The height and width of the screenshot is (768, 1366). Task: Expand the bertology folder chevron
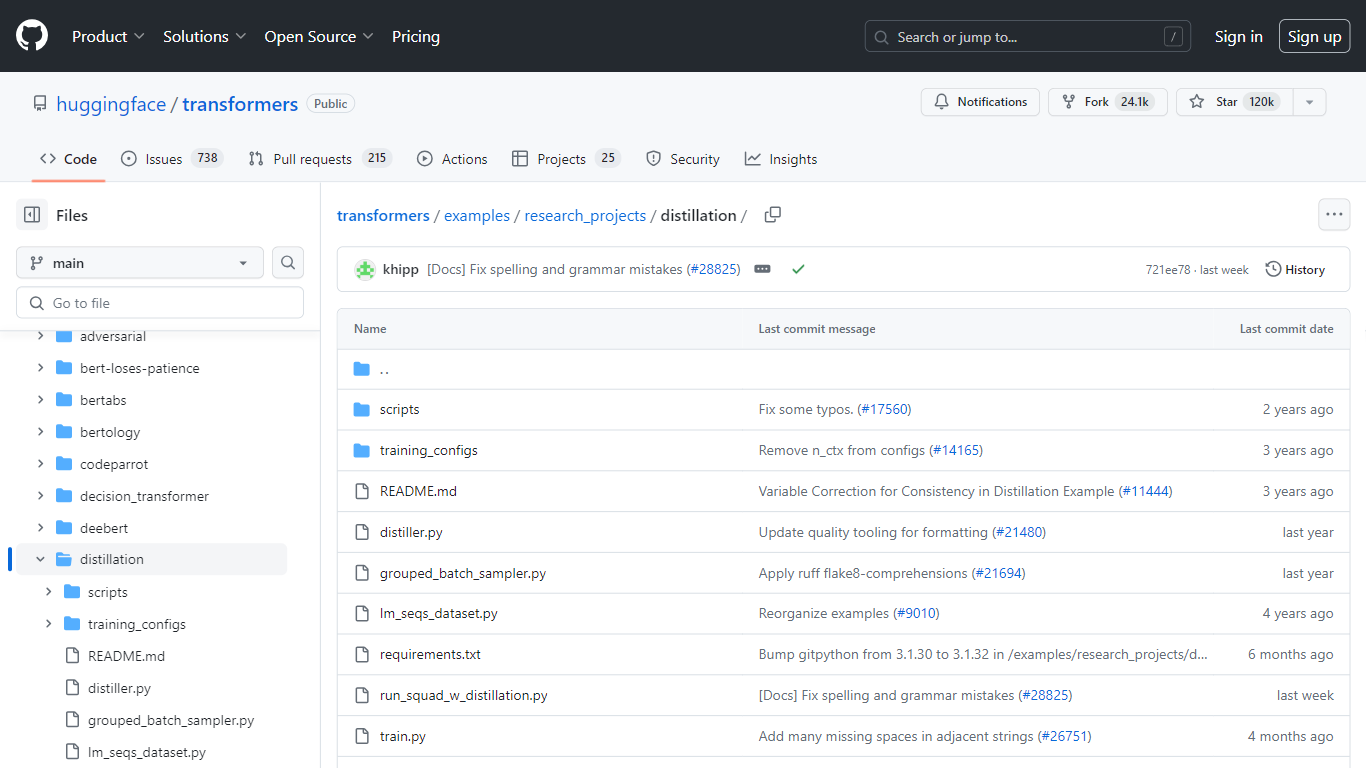40,432
